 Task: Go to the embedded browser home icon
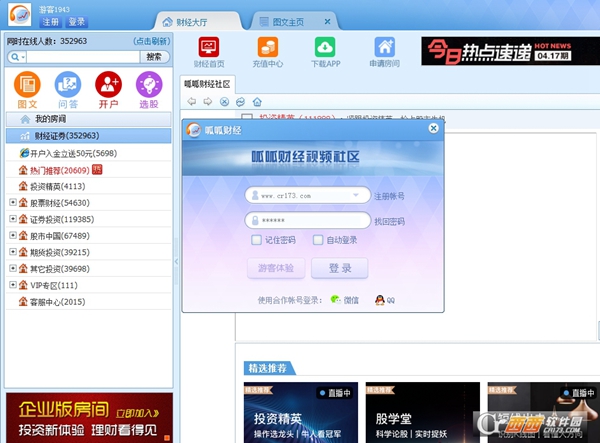257,102
